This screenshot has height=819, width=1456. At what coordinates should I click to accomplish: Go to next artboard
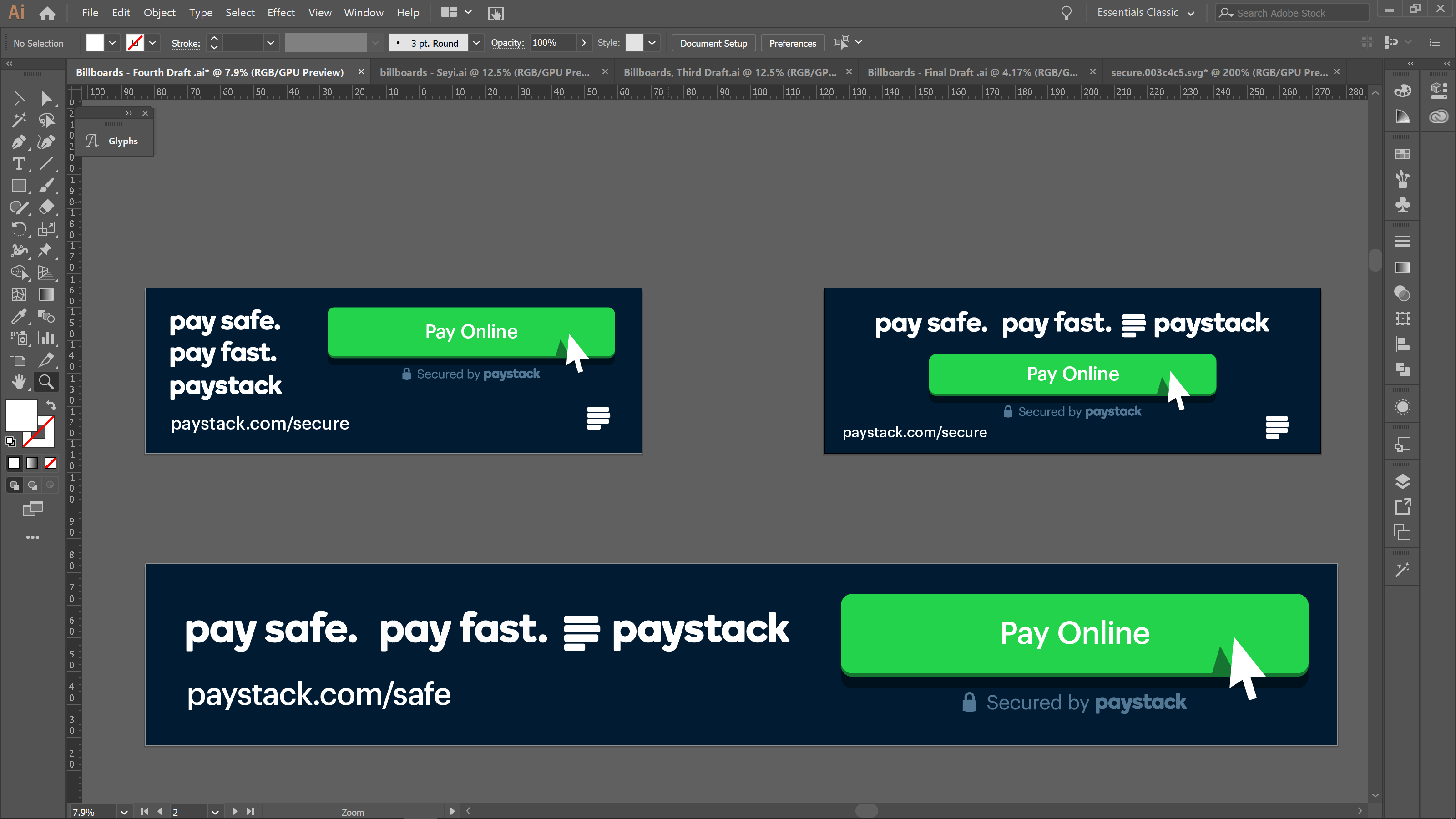[x=235, y=812]
